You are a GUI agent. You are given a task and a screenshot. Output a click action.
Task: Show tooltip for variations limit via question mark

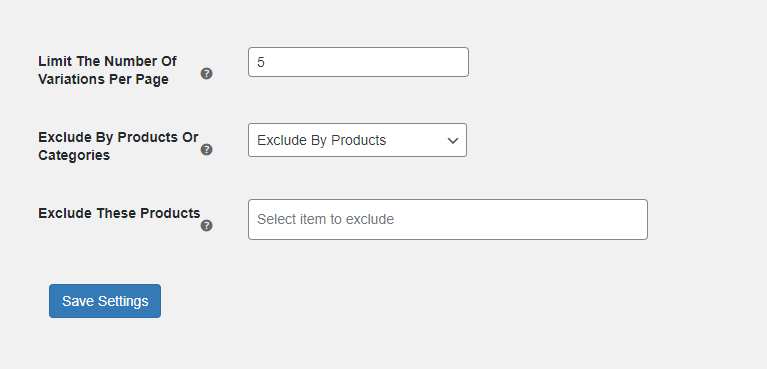click(206, 74)
